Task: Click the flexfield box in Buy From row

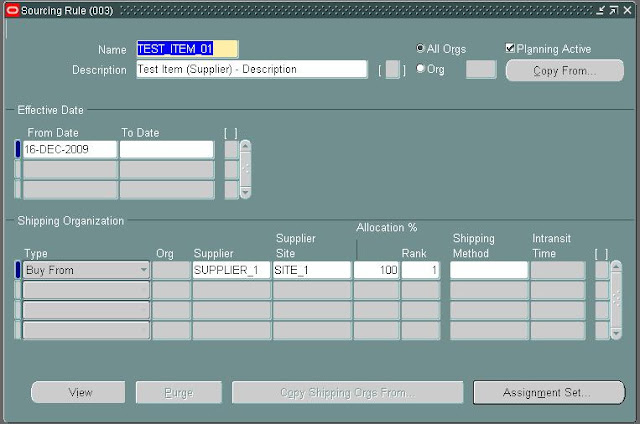Action: tap(602, 270)
